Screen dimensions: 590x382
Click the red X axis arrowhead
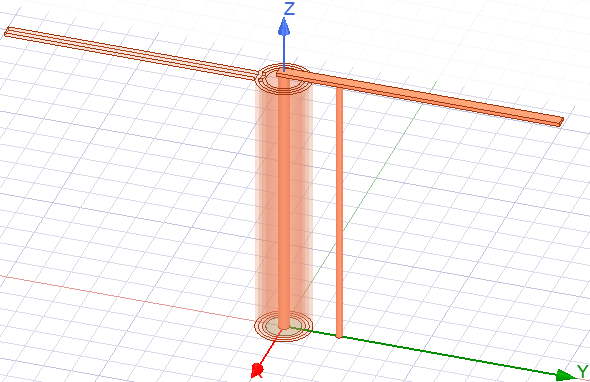(x=257, y=370)
